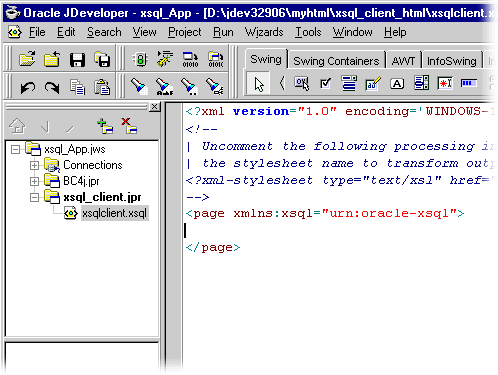Click the Save All icon
The height and width of the screenshot is (375, 498).
coord(102,59)
